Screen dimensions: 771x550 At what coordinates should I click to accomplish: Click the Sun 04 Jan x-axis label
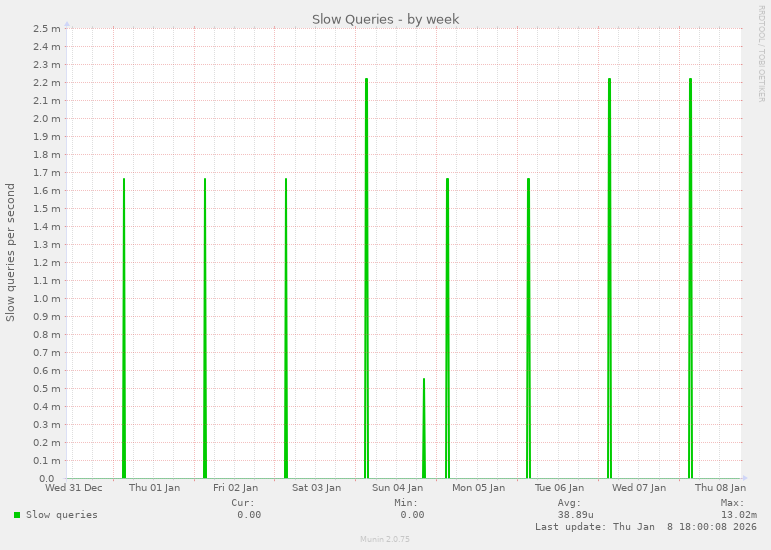(x=397, y=488)
